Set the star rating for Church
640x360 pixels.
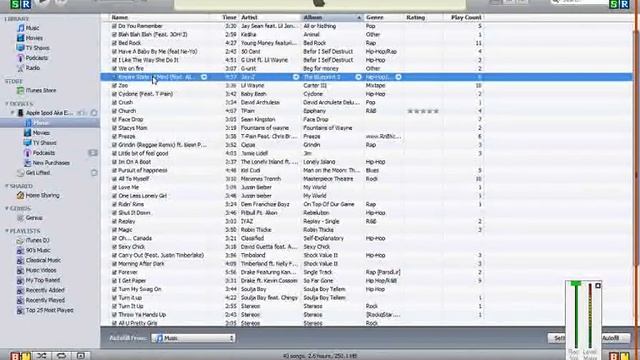point(423,111)
